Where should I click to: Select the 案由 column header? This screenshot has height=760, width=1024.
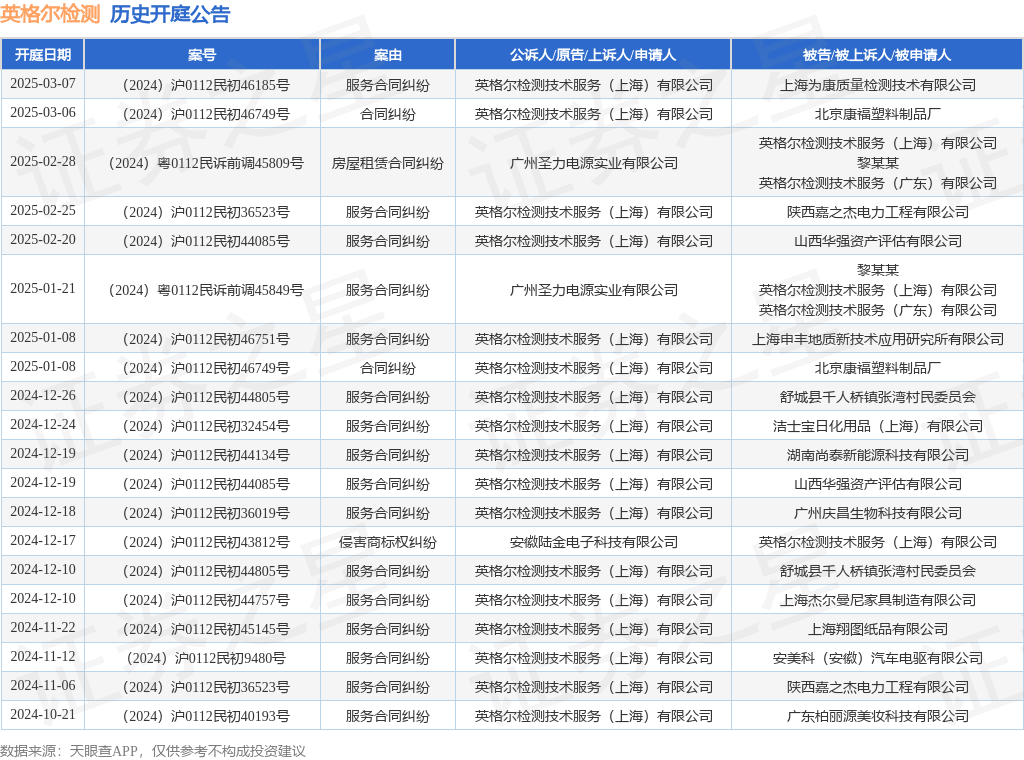coord(387,55)
